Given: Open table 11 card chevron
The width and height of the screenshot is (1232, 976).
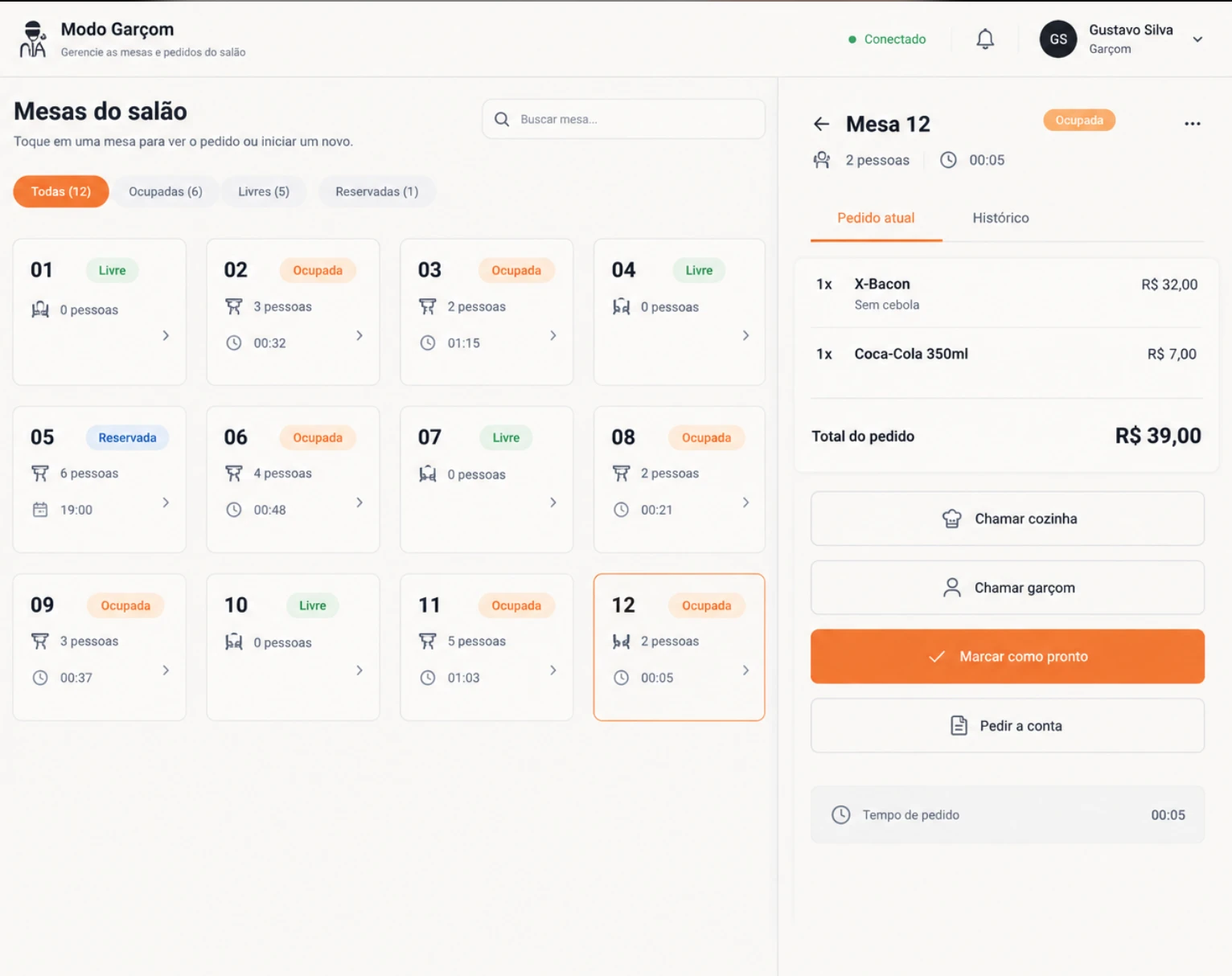Looking at the screenshot, I should (553, 670).
